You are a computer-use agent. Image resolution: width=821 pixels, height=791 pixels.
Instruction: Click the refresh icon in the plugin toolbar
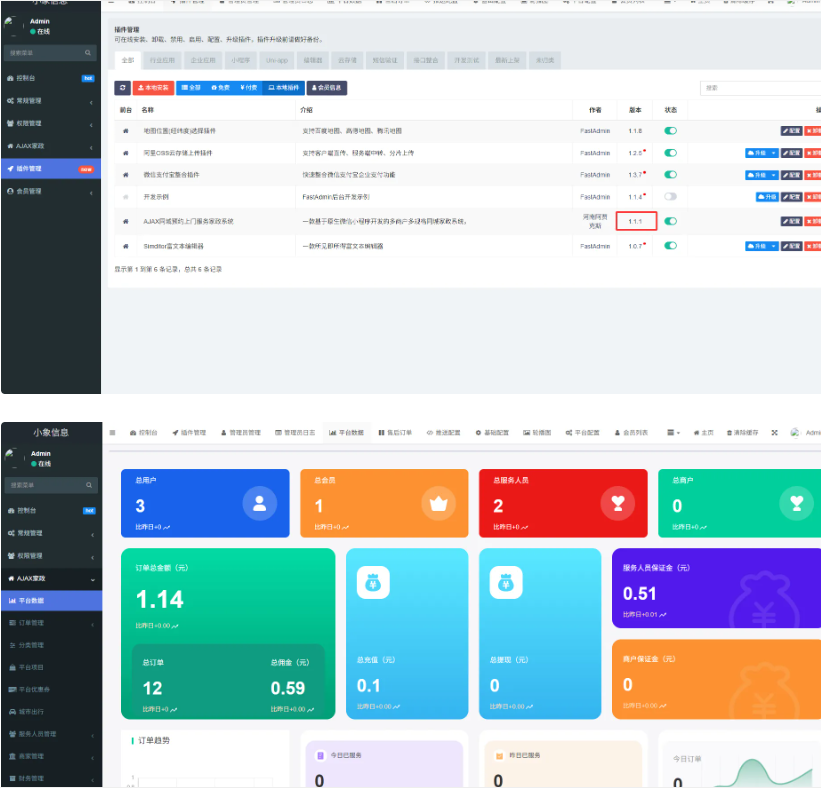pos(122,88)
